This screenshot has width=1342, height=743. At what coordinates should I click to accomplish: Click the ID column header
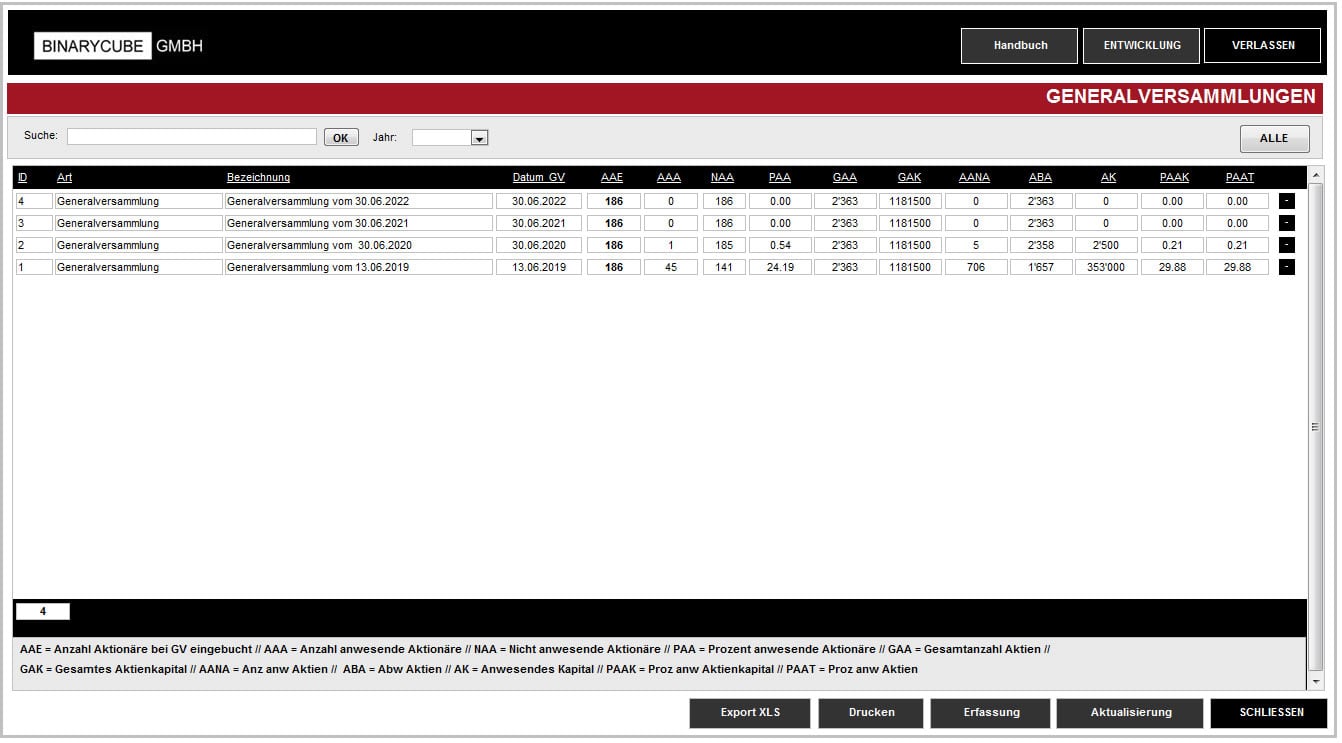(x=22, y=177)
